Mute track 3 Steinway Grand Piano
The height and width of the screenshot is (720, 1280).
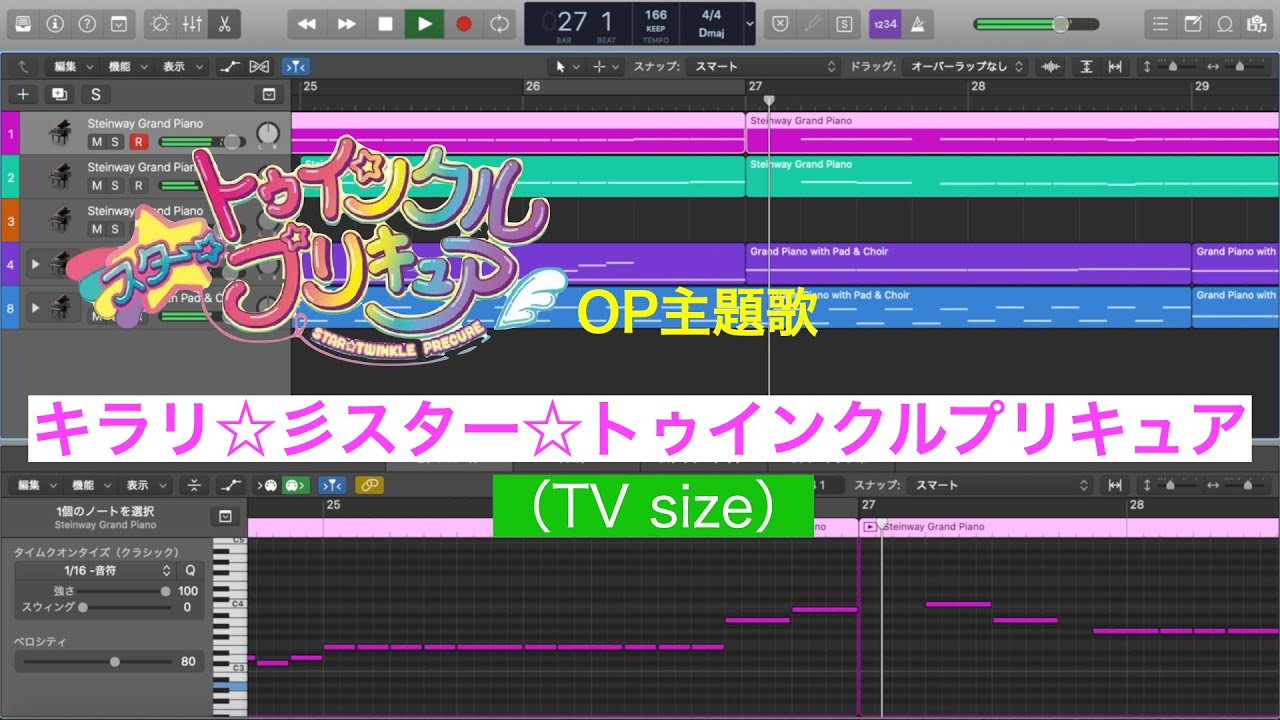(x=97, y=229)
